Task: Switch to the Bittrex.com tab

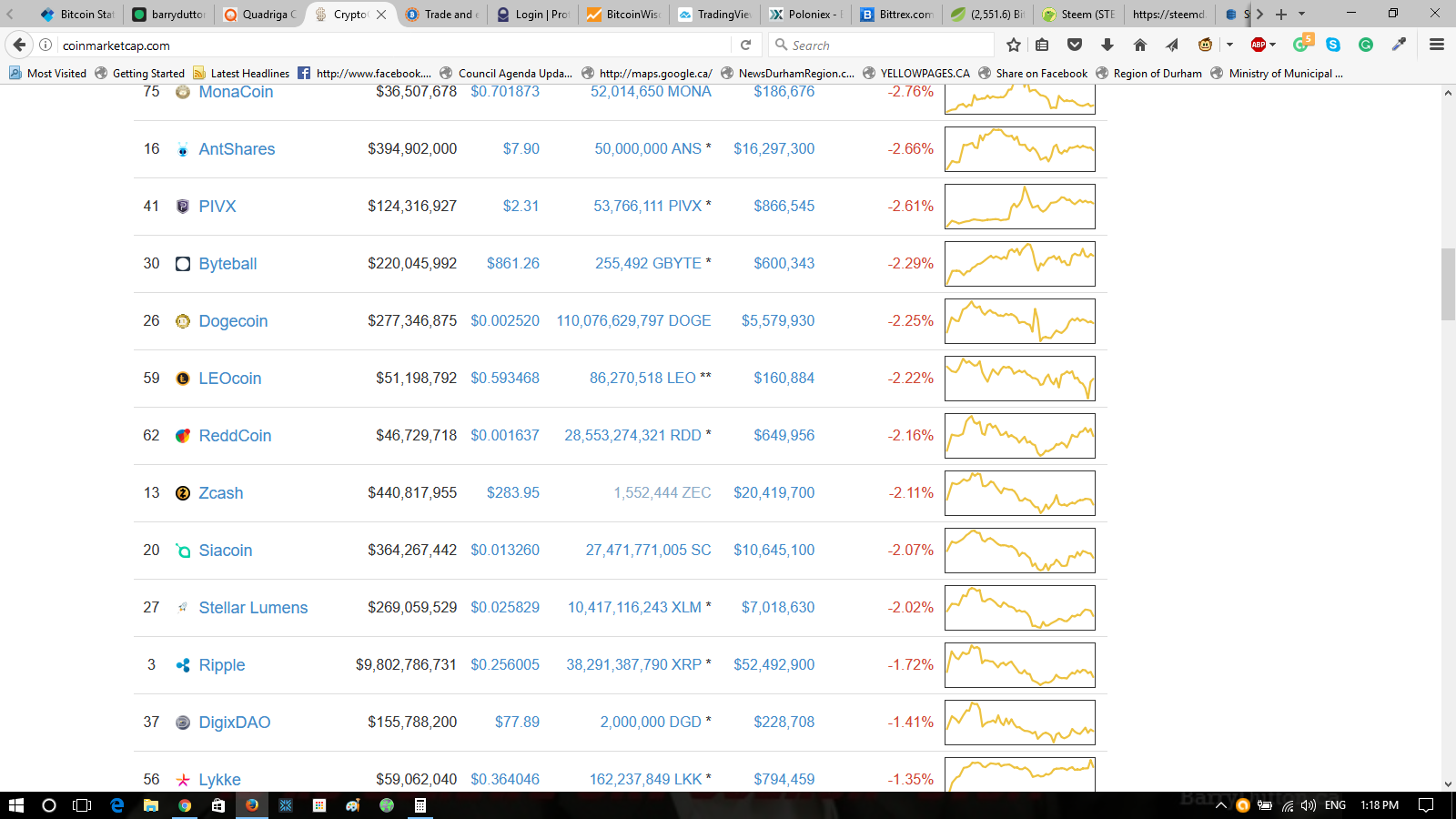Action: pos(896,14)
